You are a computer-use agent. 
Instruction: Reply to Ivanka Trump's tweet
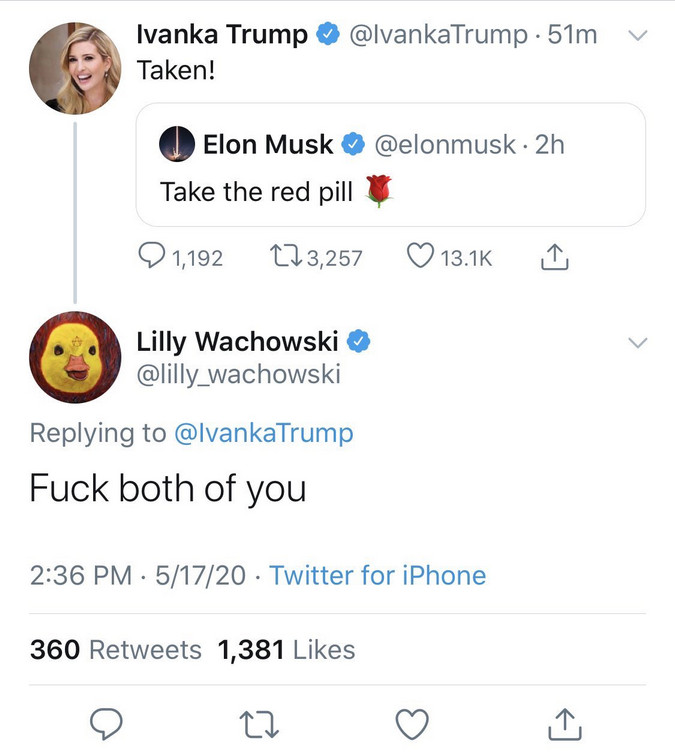154,258
